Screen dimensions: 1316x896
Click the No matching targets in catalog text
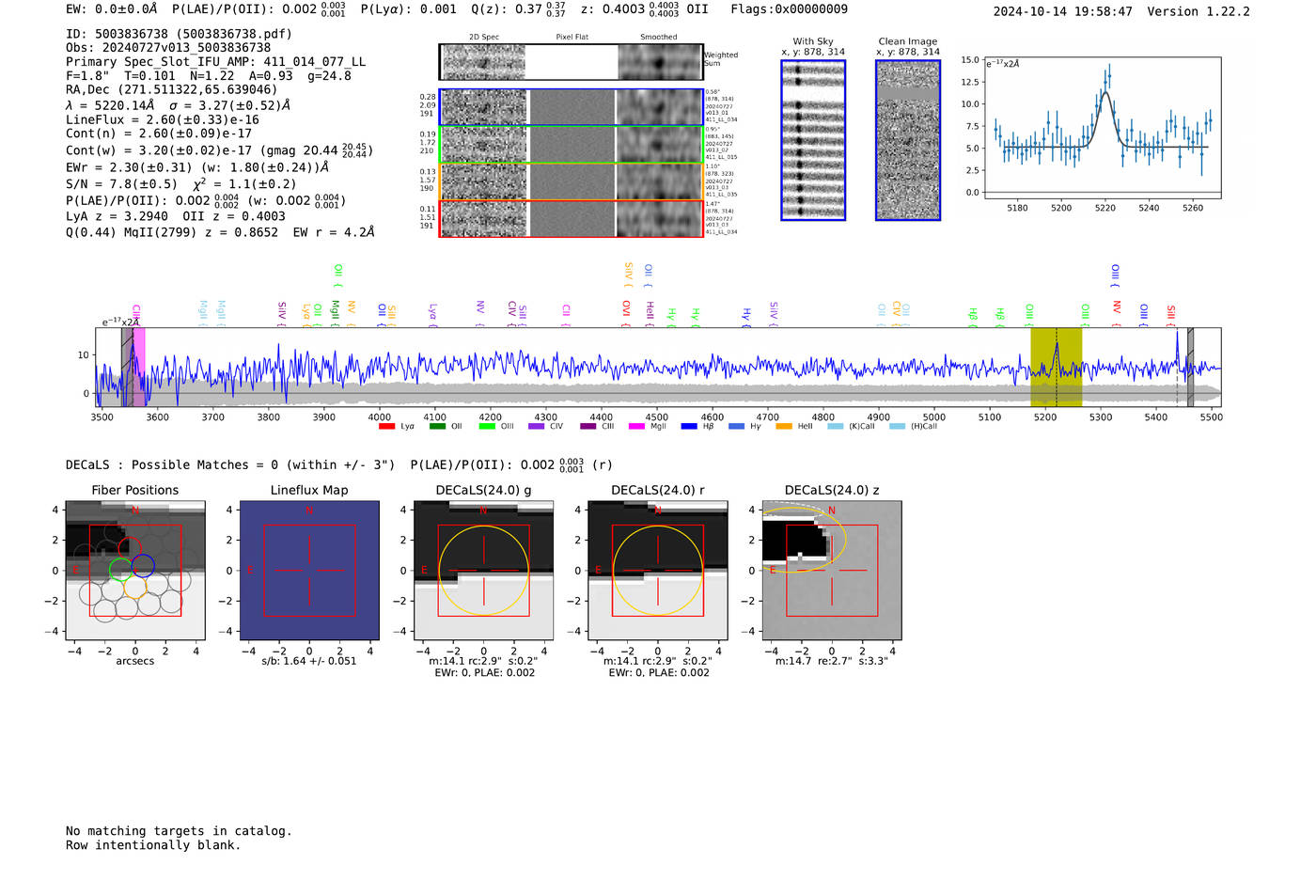(179, 831)
